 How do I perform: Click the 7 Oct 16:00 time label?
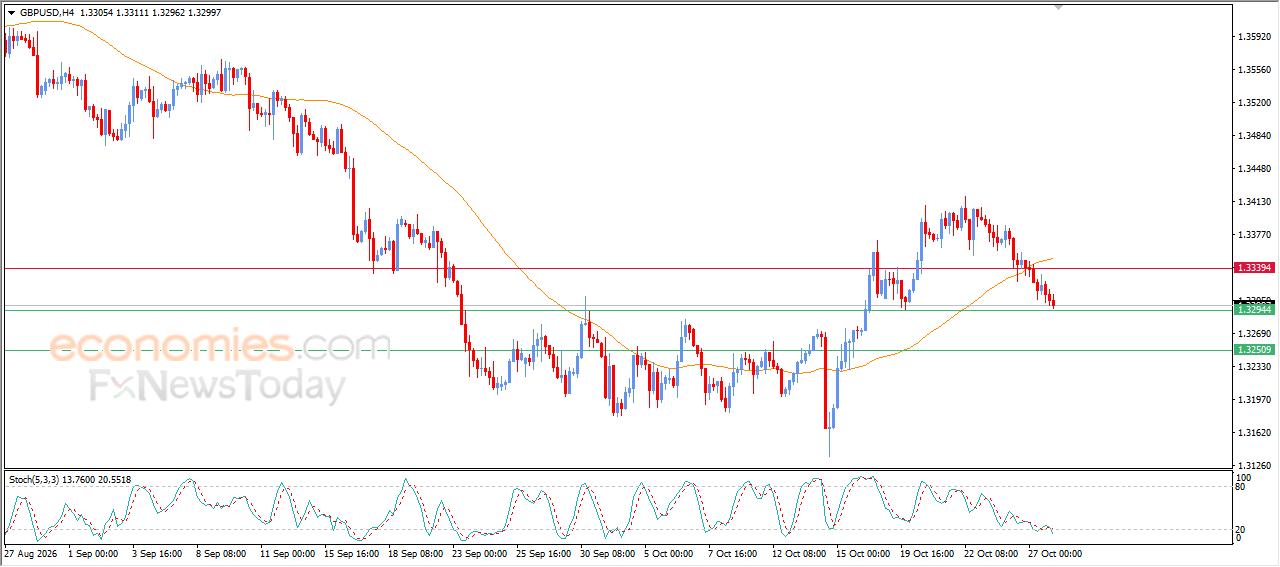tap(734, 553)
